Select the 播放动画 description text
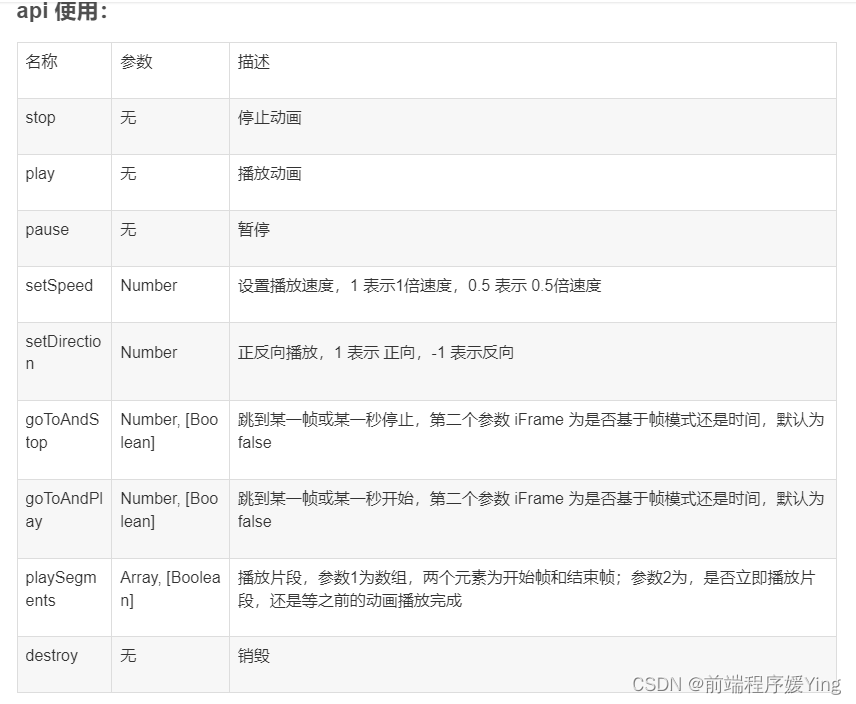This screenshot has height=704, width=856. [x=270, y=174]
